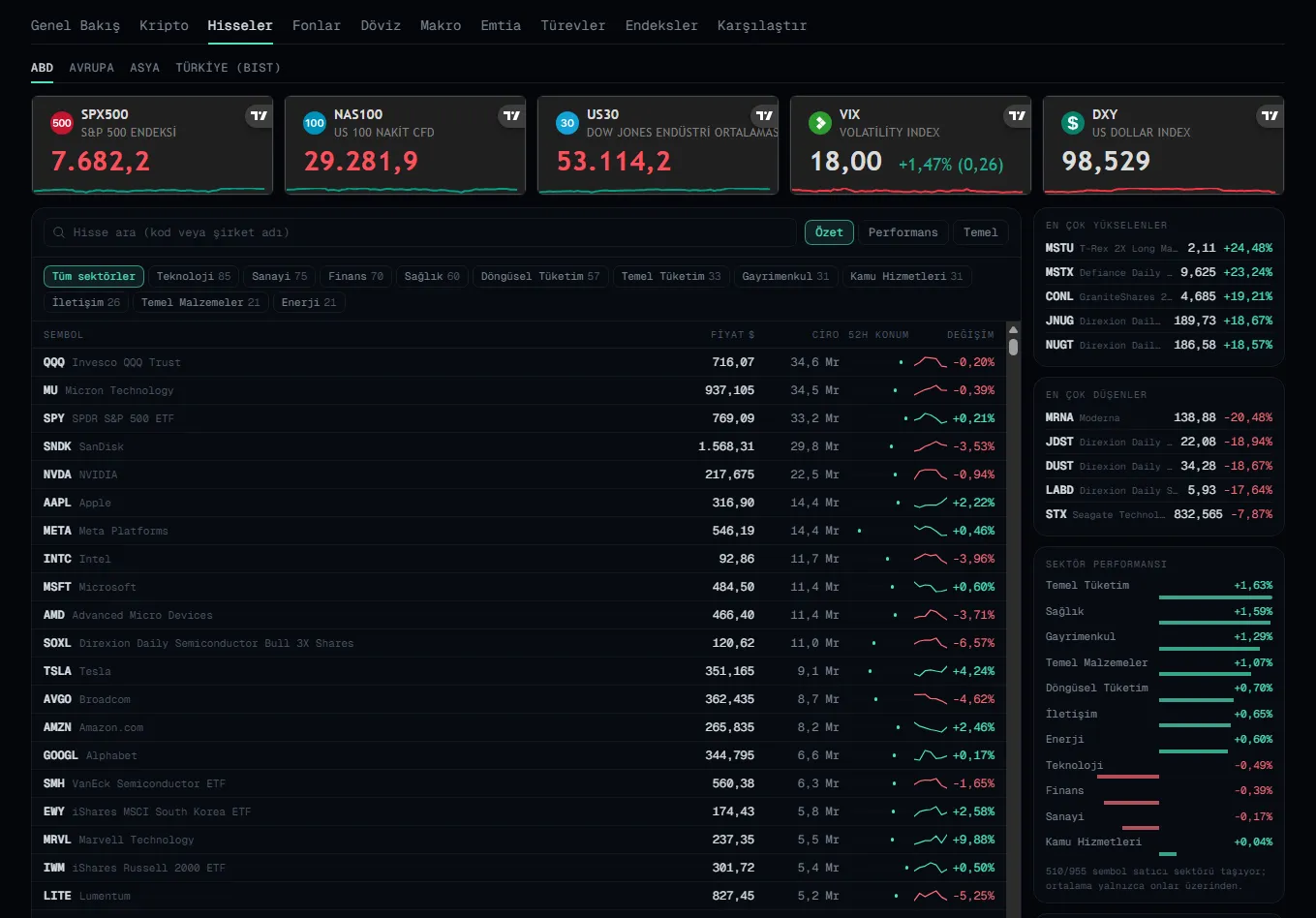This screenshot has height=918, width=1316.
Task: Click the sparkline chart in the MRVL row
Action: point(931,840)
